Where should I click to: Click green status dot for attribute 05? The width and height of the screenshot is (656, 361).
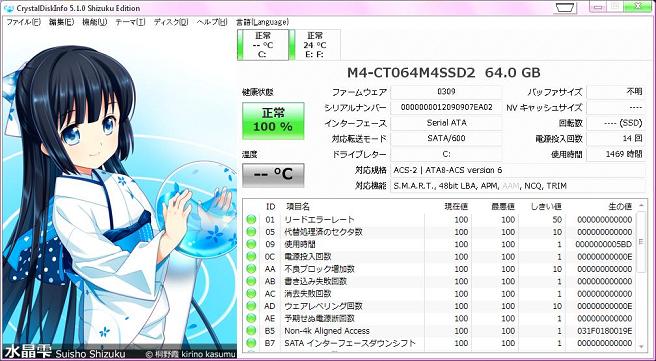click(251, 232)
